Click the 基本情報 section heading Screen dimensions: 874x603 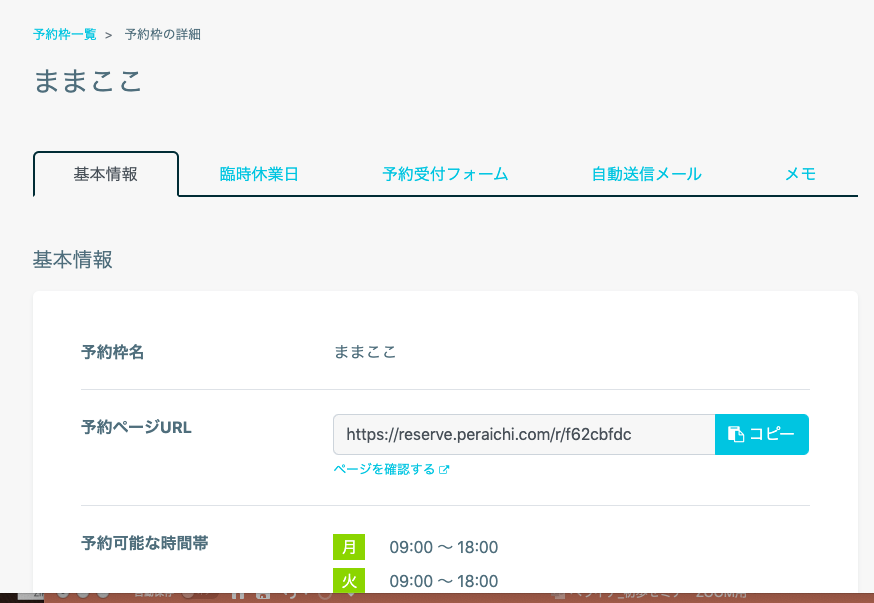[x=72, y=260]
